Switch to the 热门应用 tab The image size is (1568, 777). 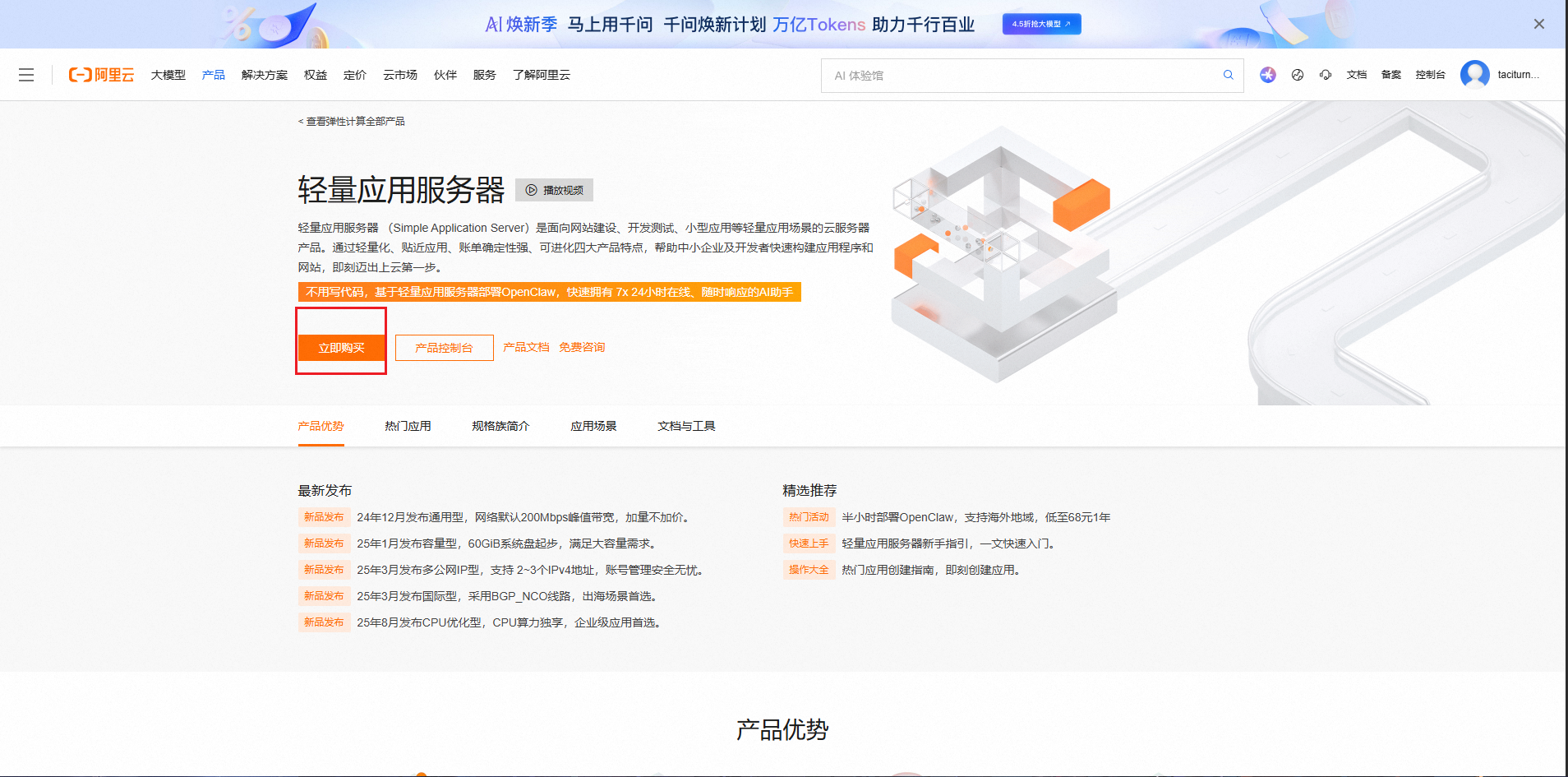(408, 426)
